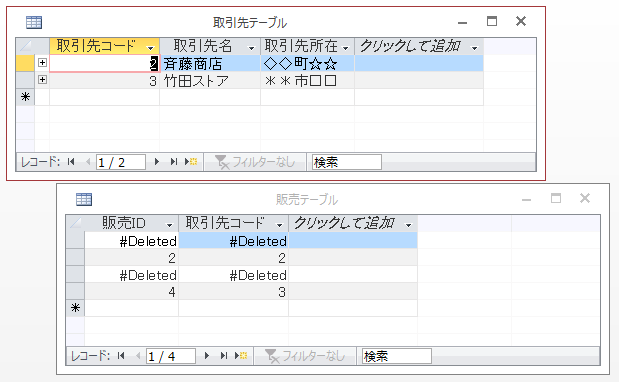Click フィルターなし filter indicator in 取引先テーブル
This screenshot has width=619, height=382.
(x=255, y=162)
